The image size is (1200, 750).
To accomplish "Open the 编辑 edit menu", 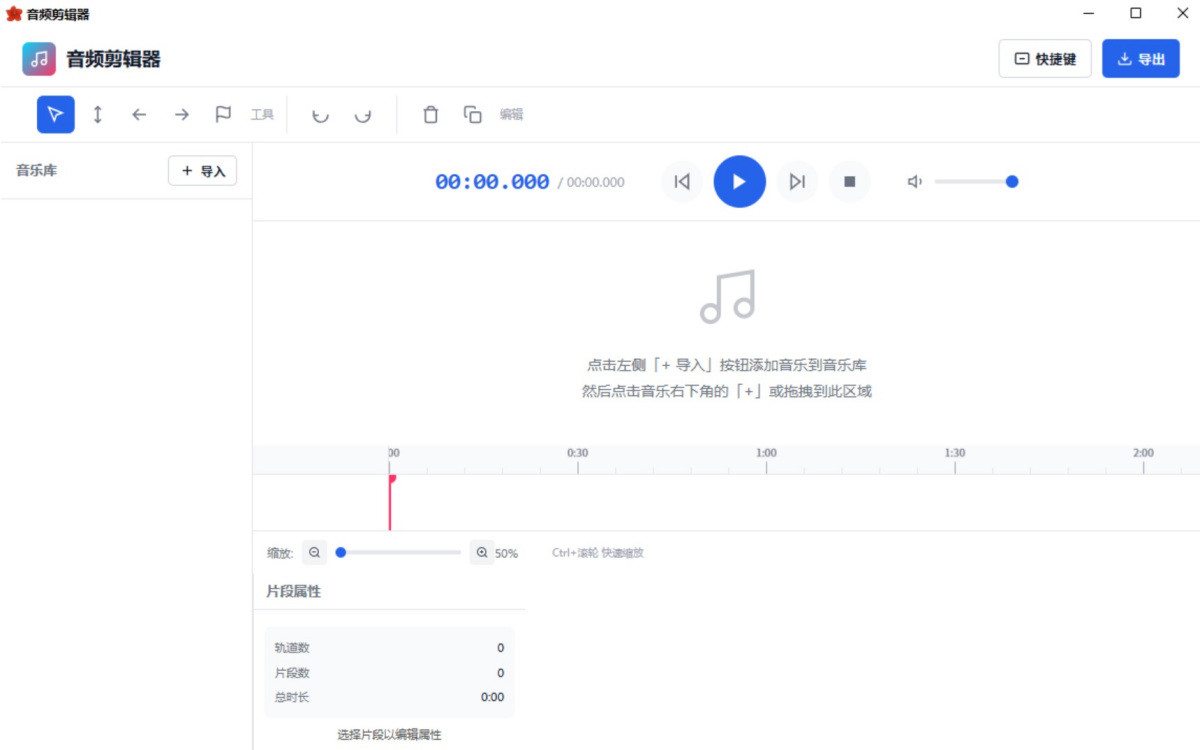I will pos(513,114).
